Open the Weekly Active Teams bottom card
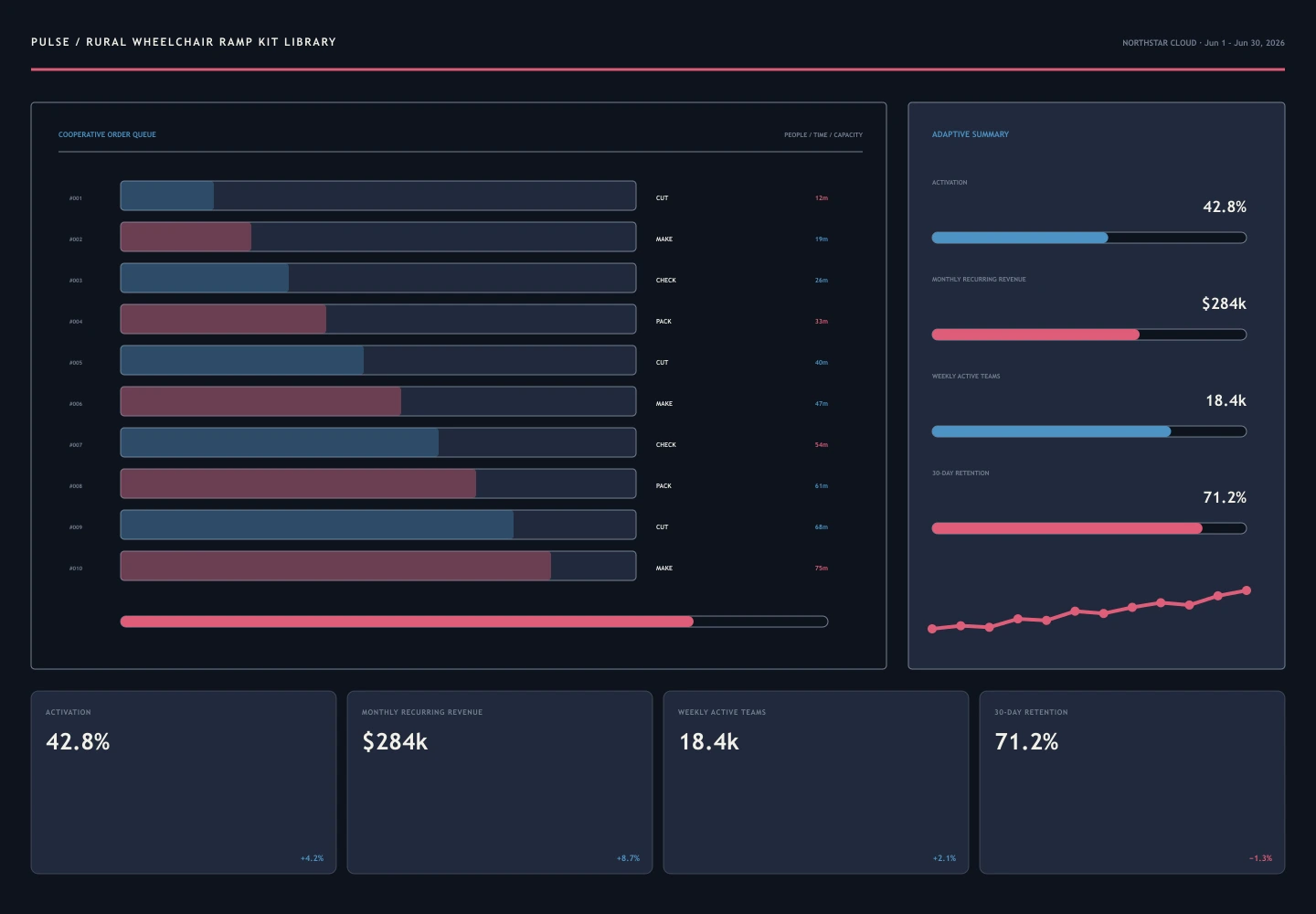Image resolution: width=1316 pixels, height=914 pixels. click(x=816, y=782)
